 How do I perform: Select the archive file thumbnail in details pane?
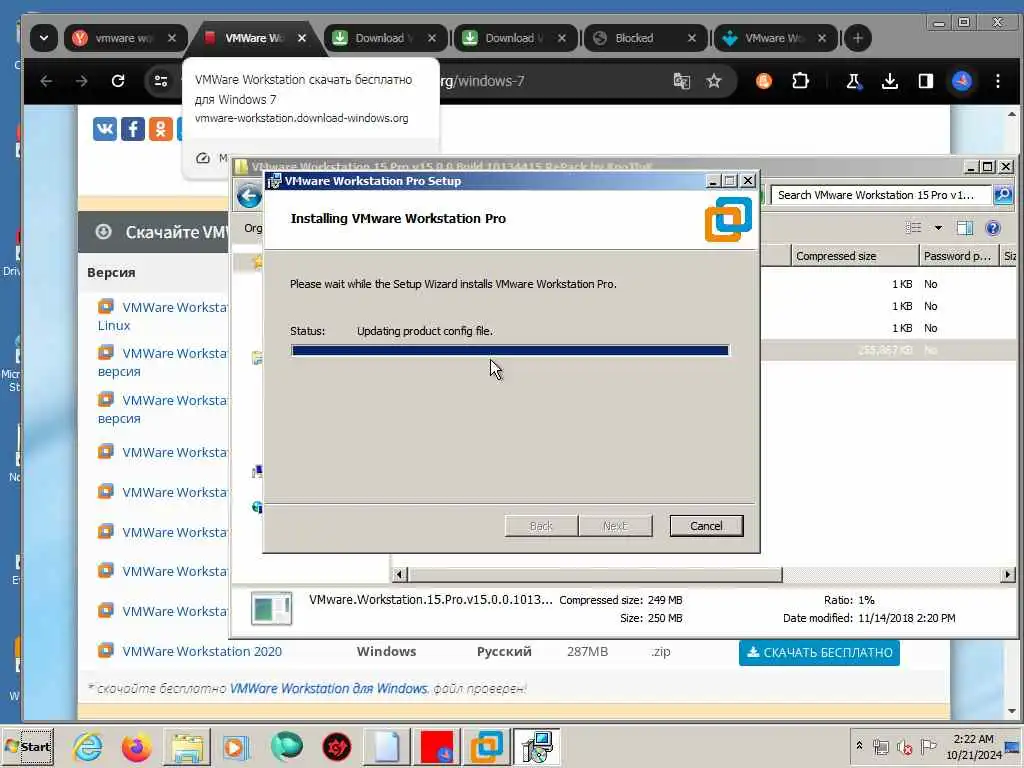pyautogui.click(x=271, y=608)
